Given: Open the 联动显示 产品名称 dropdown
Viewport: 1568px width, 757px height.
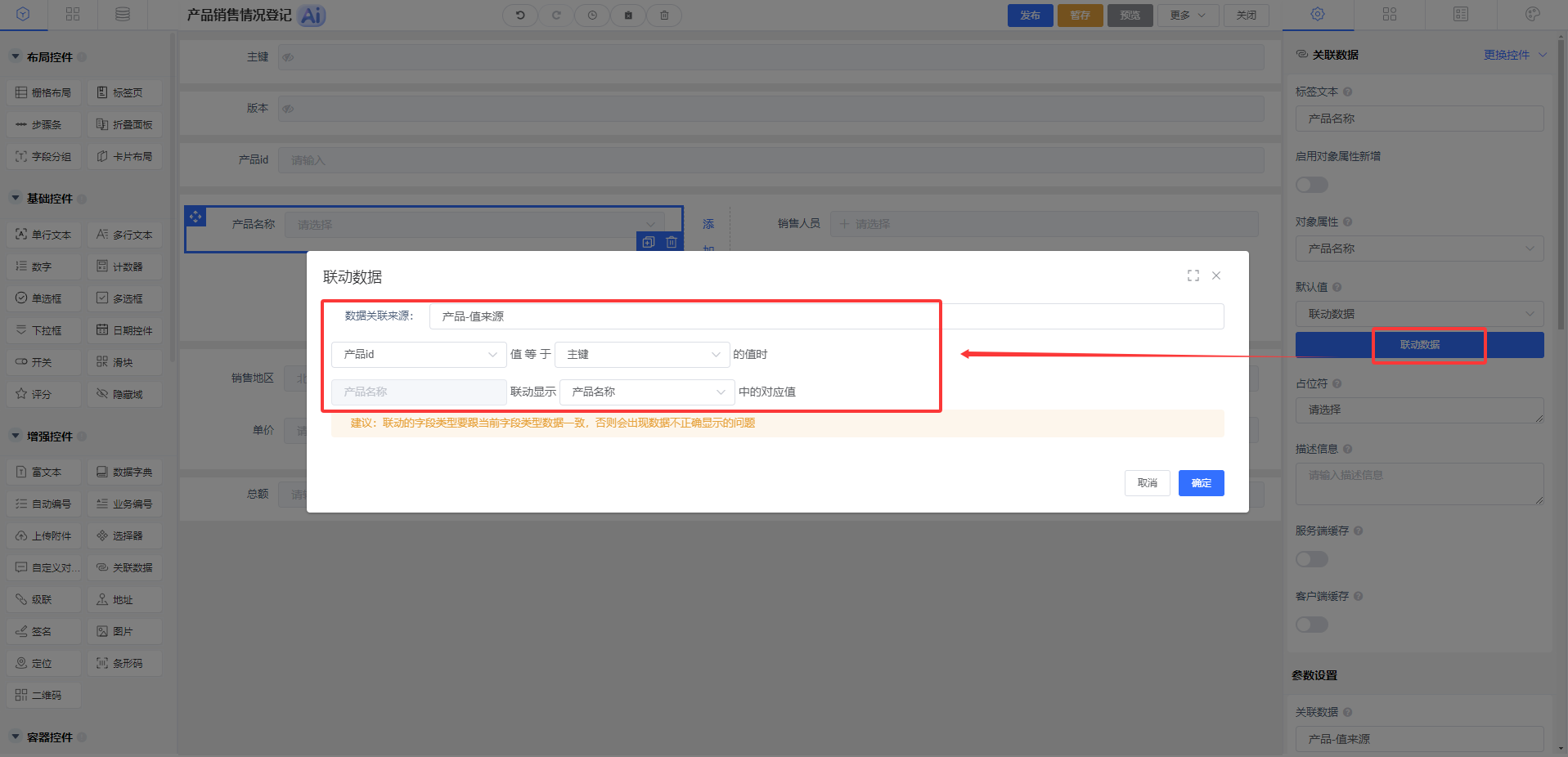Looking at the screenshot, I should pos(647,392).
